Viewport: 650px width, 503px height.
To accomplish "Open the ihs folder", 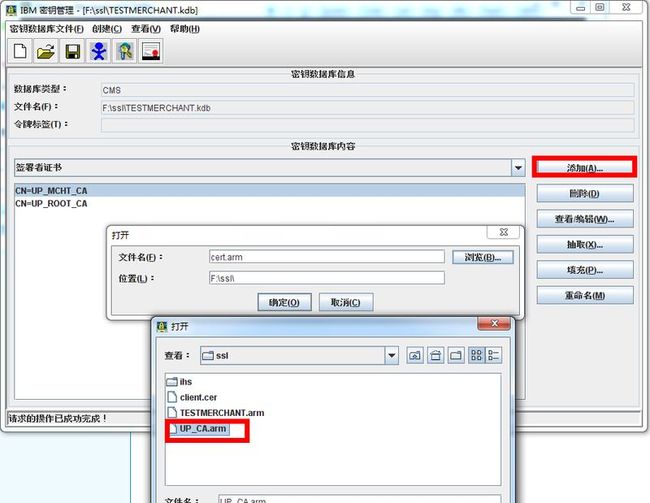I will click(179, 382).
